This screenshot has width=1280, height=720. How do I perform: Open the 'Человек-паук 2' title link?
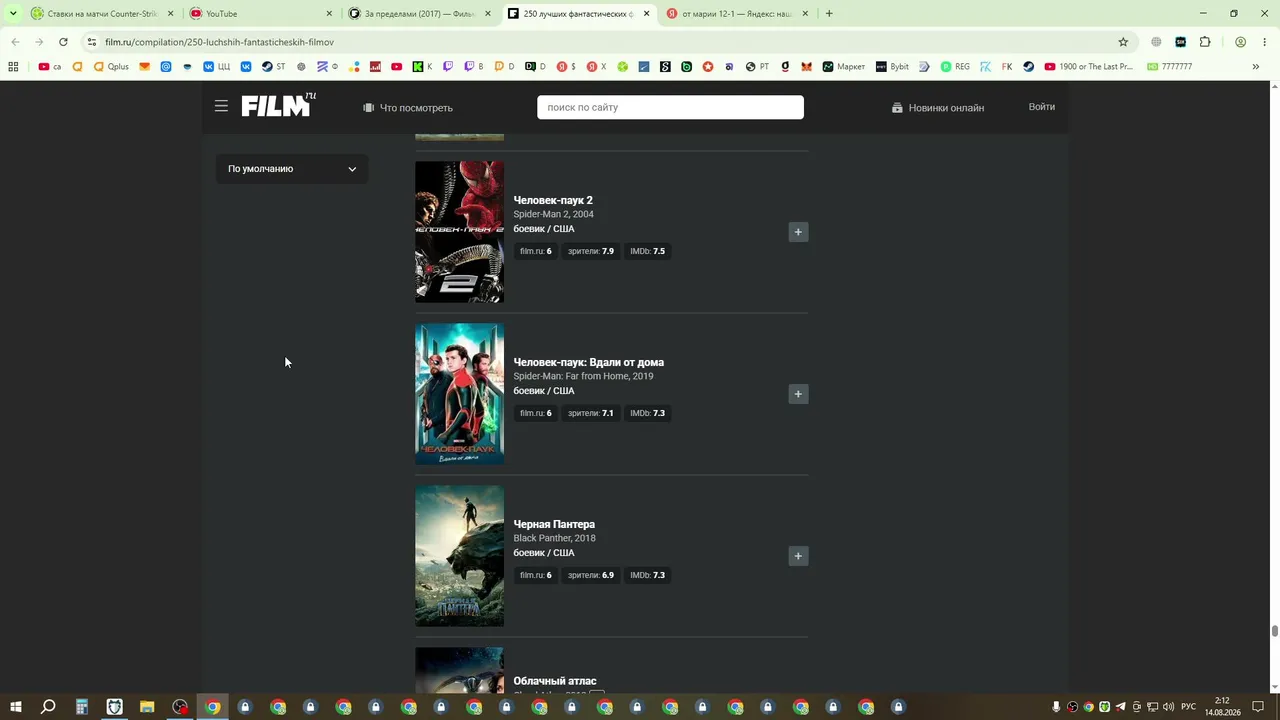(553, 200)
